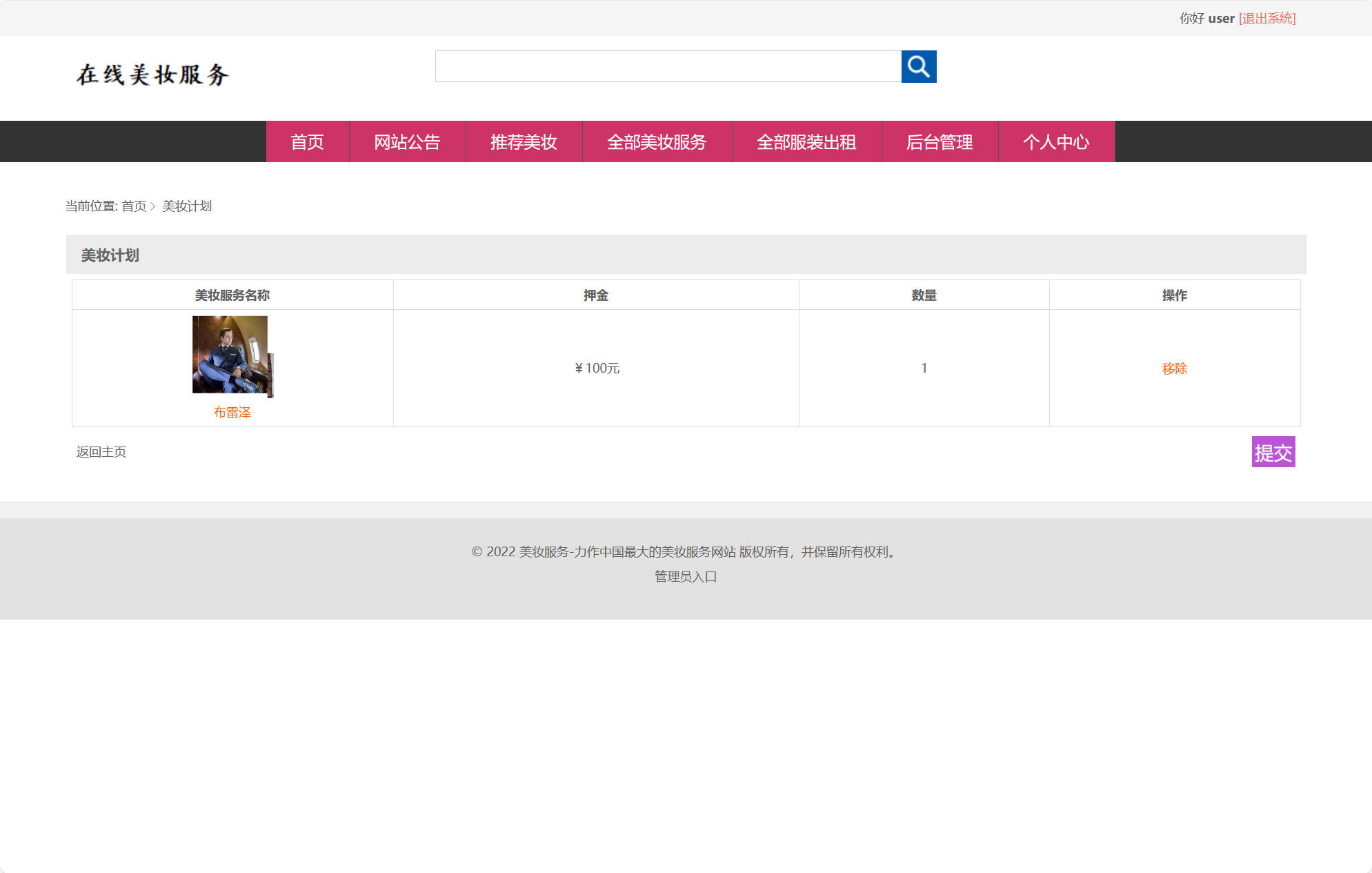
Task: Open the 首页 navigation tab
Action: pos(308,142)
